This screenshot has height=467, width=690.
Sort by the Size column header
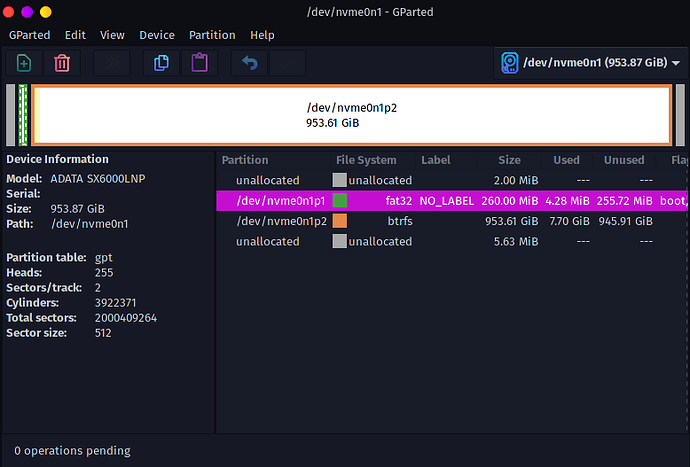(x=509, y=160)
